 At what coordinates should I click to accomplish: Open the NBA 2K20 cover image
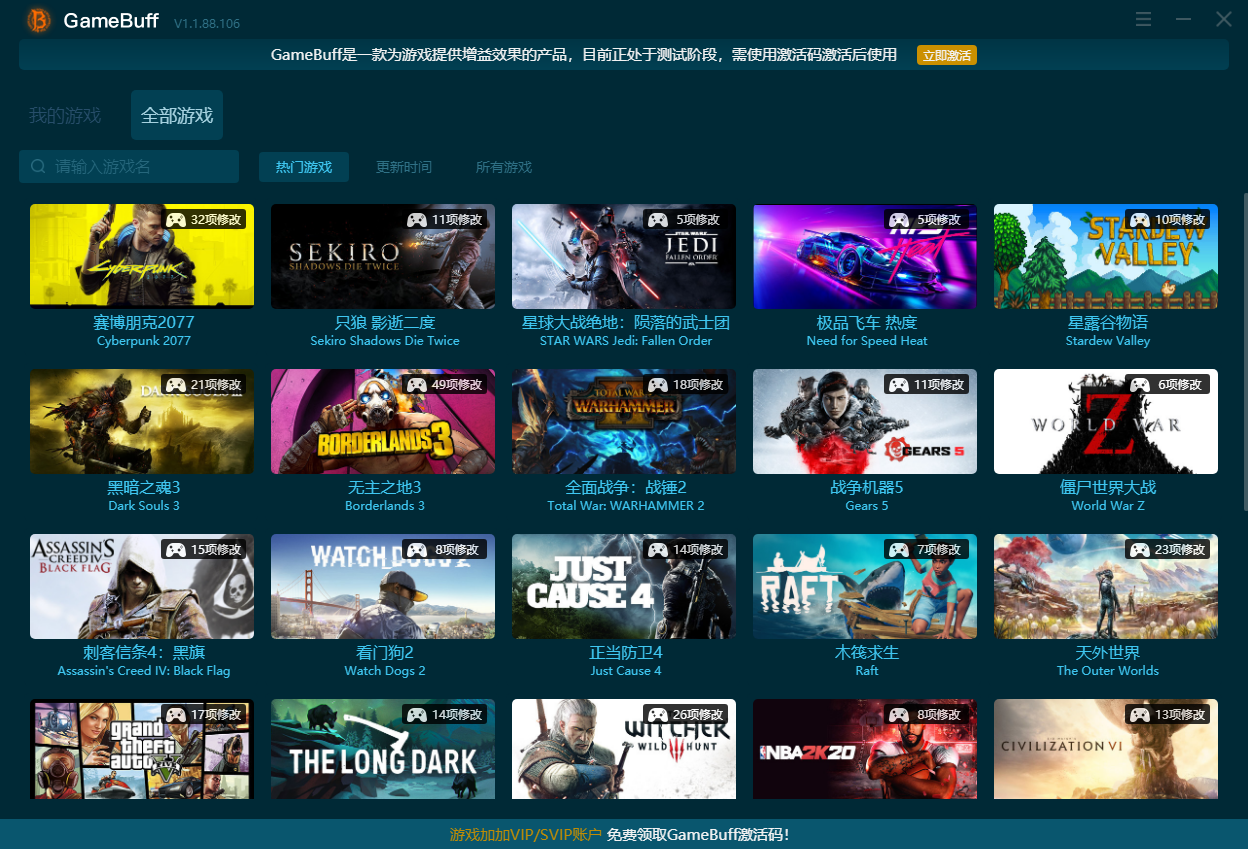(865, 750)
